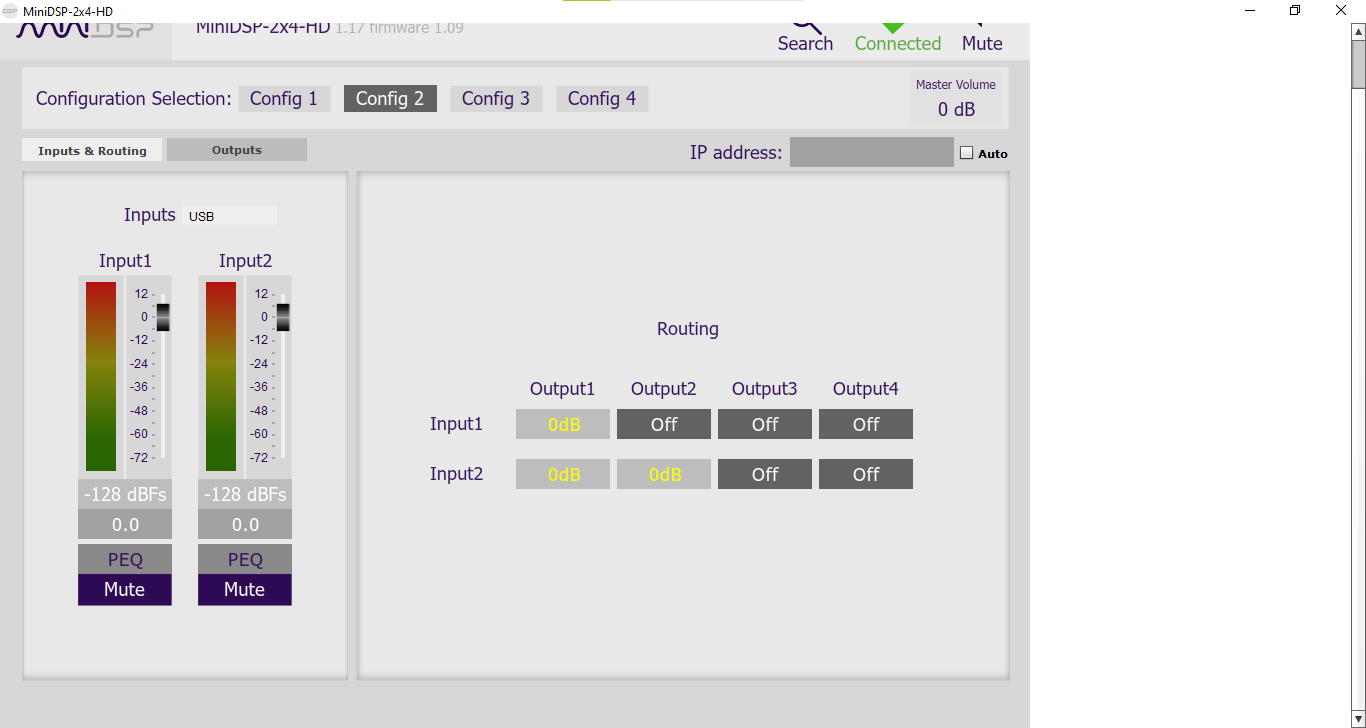Switch to Inputs & Routing tab

point(92,150)
